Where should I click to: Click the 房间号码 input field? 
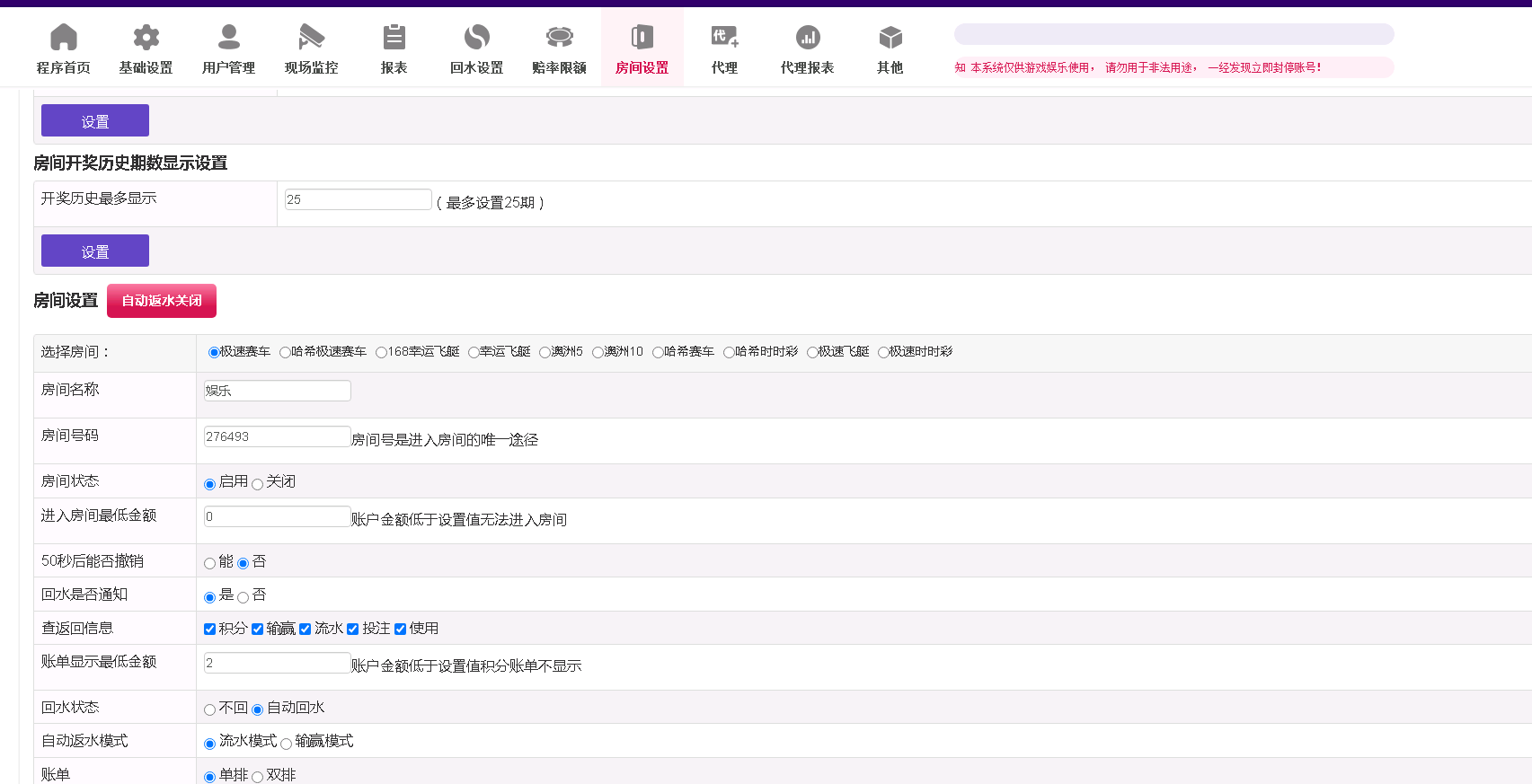coord(277,437)
